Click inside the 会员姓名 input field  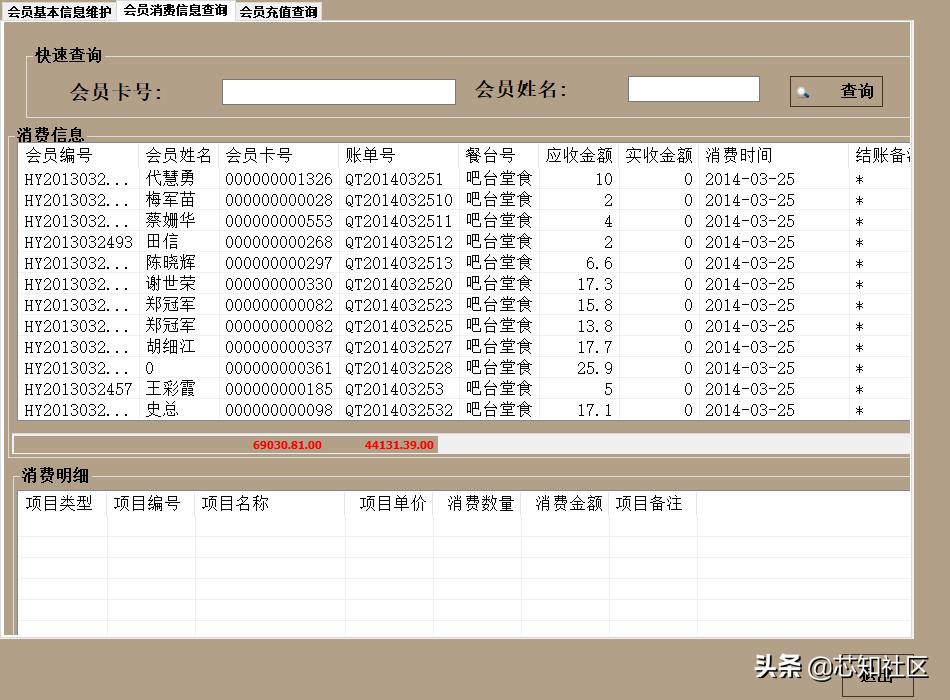(x=692, y=88)
